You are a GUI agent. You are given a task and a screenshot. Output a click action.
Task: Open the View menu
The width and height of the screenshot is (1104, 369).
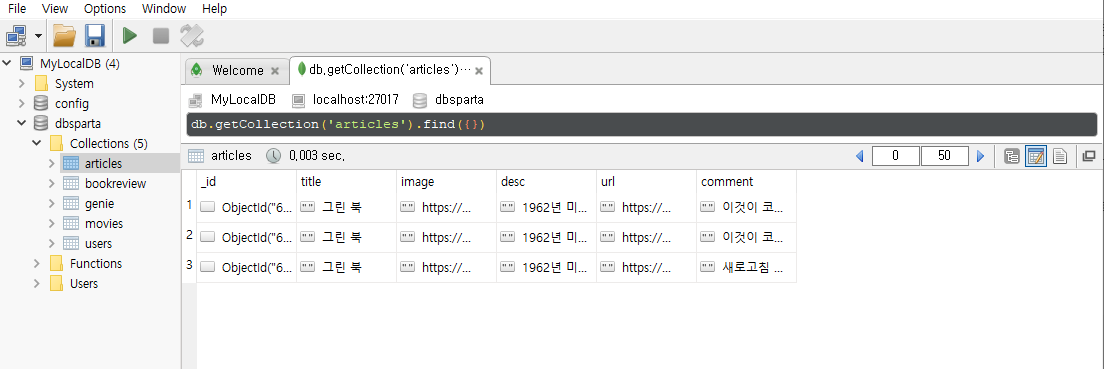point(55,8)
